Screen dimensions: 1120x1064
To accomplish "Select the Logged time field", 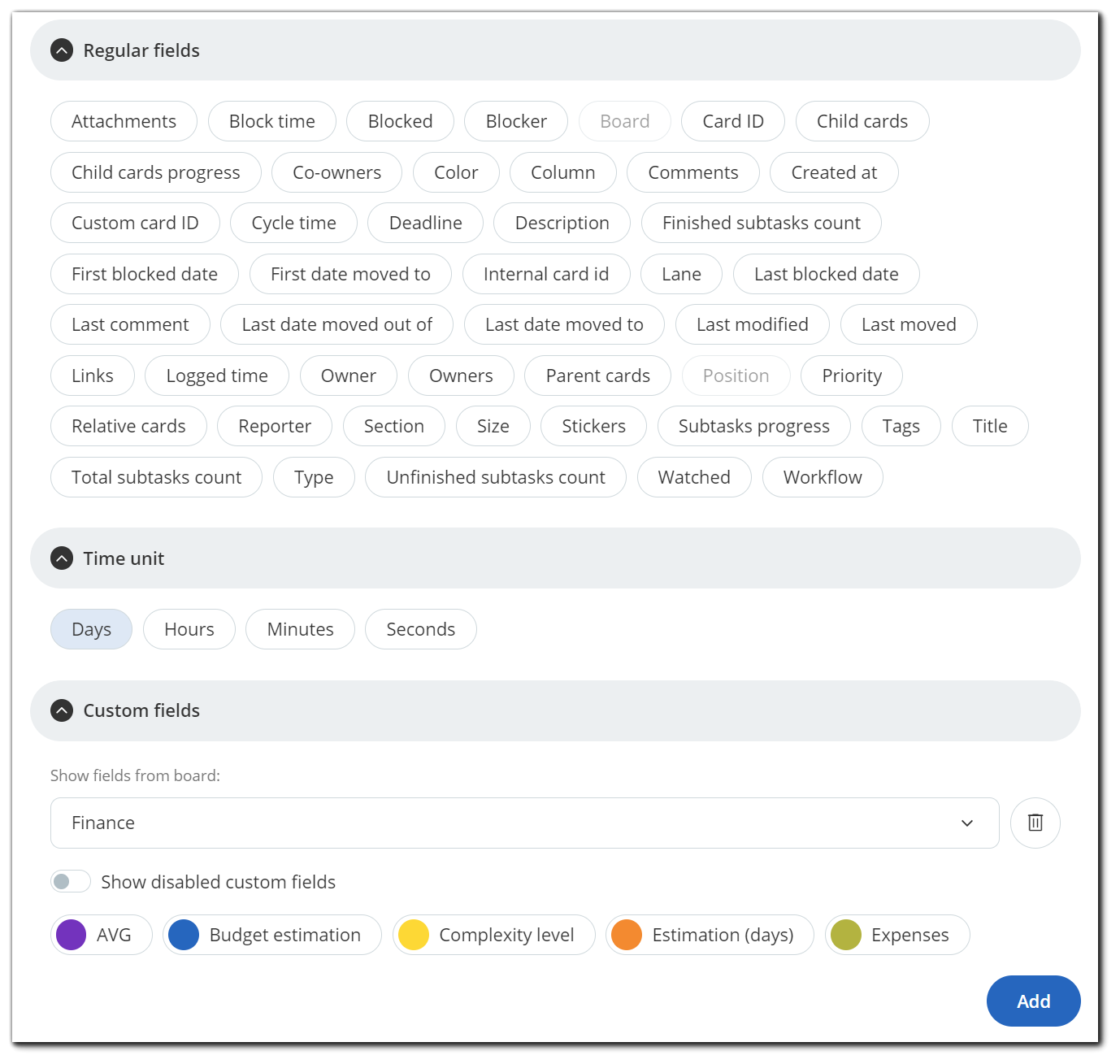I will (216, 376).
